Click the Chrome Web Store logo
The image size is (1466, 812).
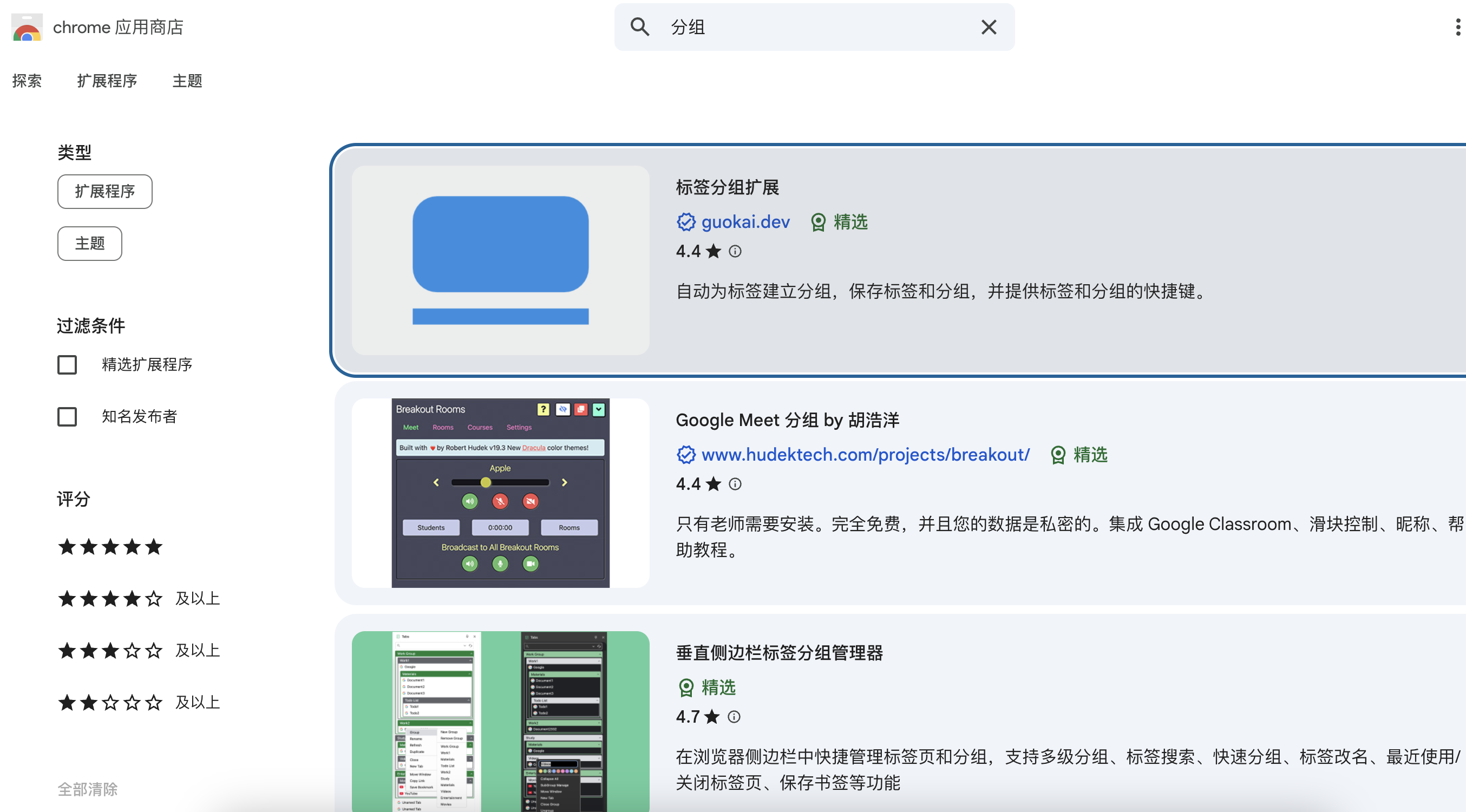27,27
